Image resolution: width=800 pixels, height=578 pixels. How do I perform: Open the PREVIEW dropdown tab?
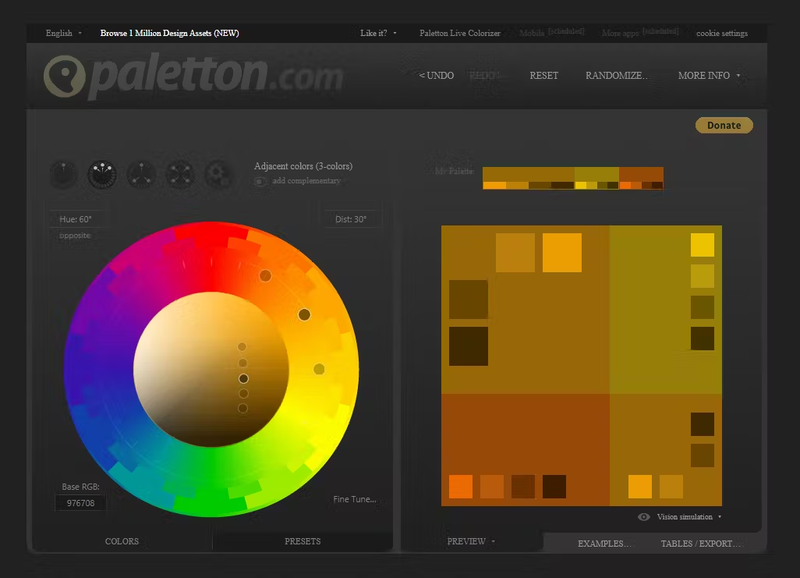471,541
